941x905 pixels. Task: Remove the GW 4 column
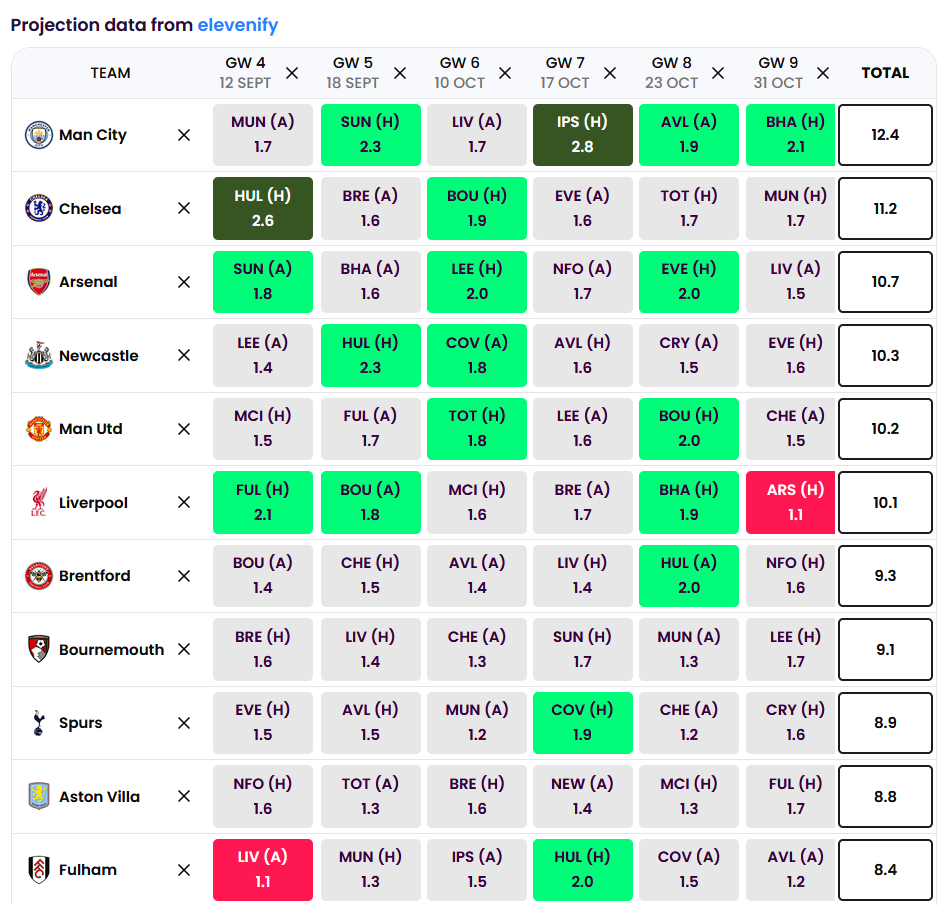[292, 73]
